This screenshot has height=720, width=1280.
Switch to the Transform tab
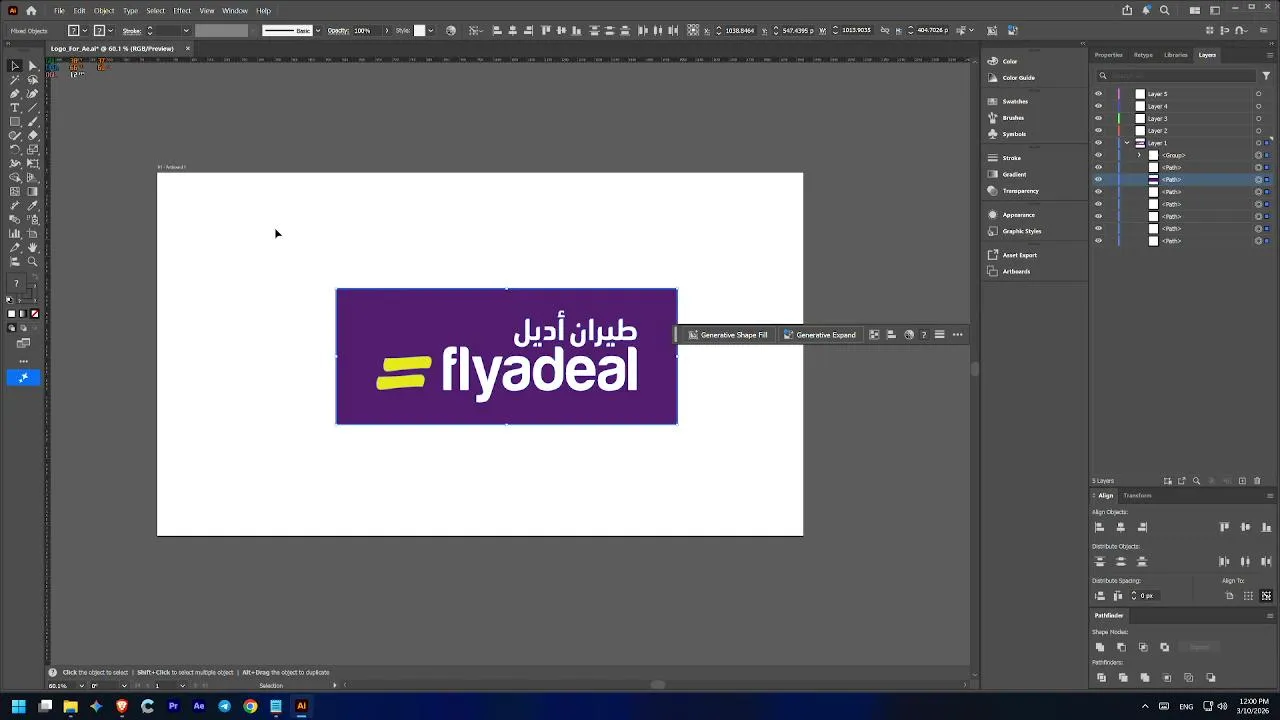pyautogui.click(x=1137, y=495)
